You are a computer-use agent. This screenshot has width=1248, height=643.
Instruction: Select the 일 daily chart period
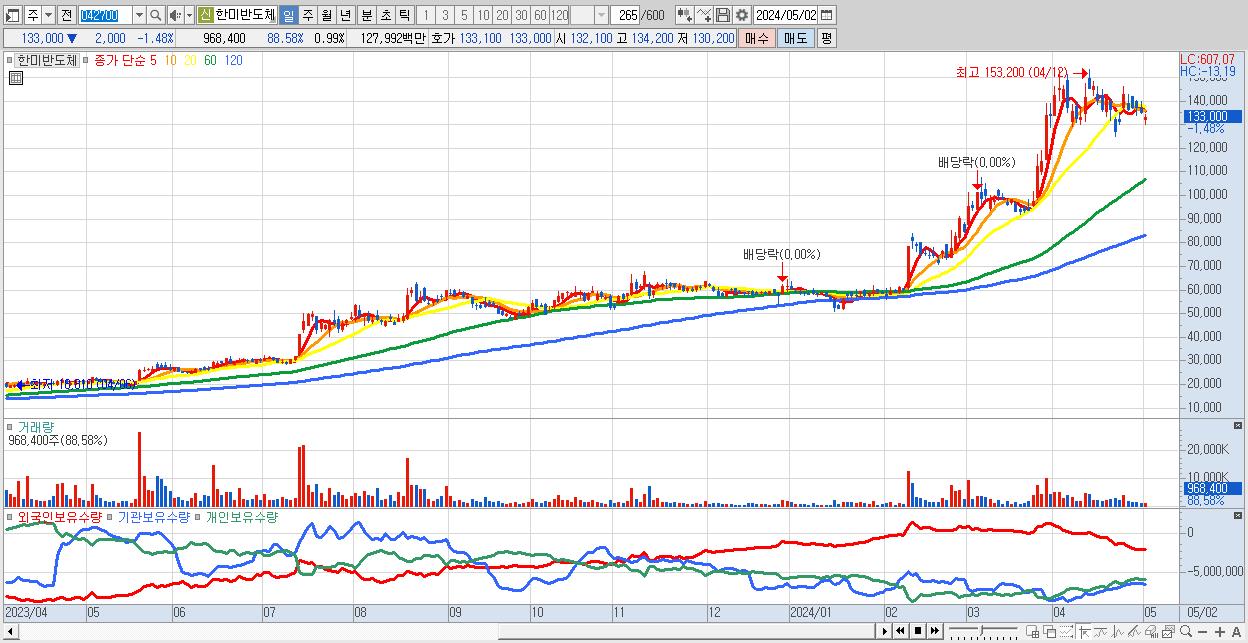click(288, 15)
